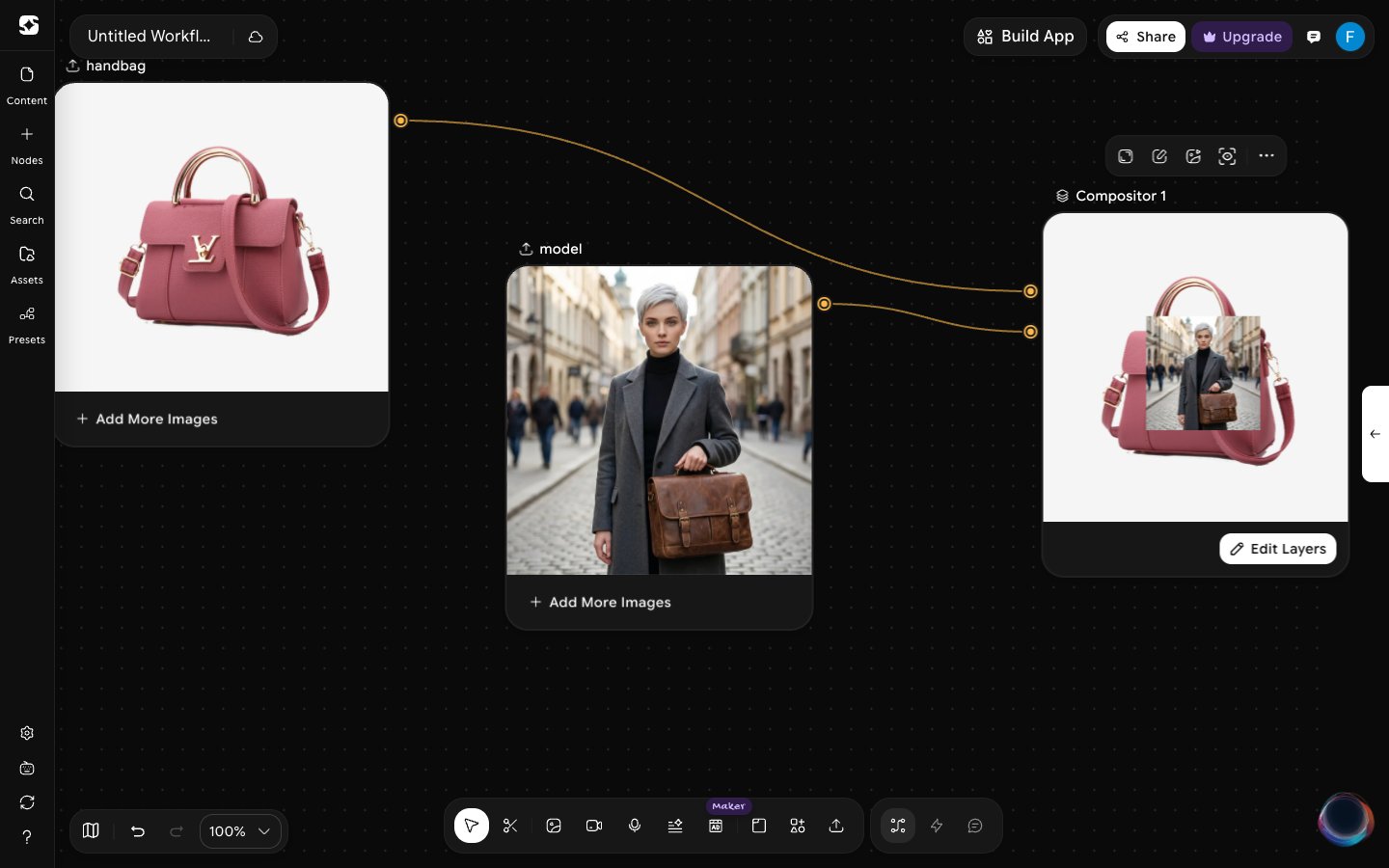
Task: Open the Assets panel in sidebar
Action: 27,265
